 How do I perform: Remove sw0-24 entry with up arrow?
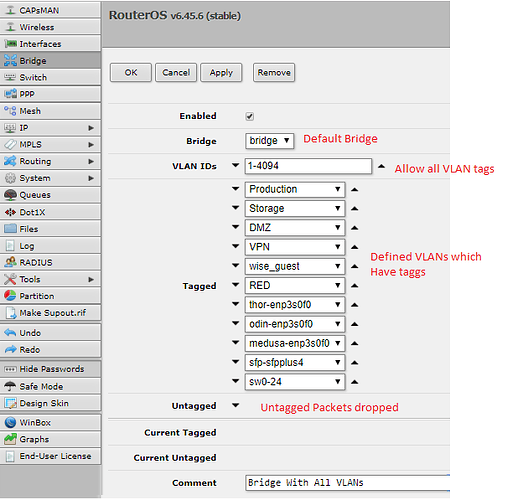coord(355,382)
